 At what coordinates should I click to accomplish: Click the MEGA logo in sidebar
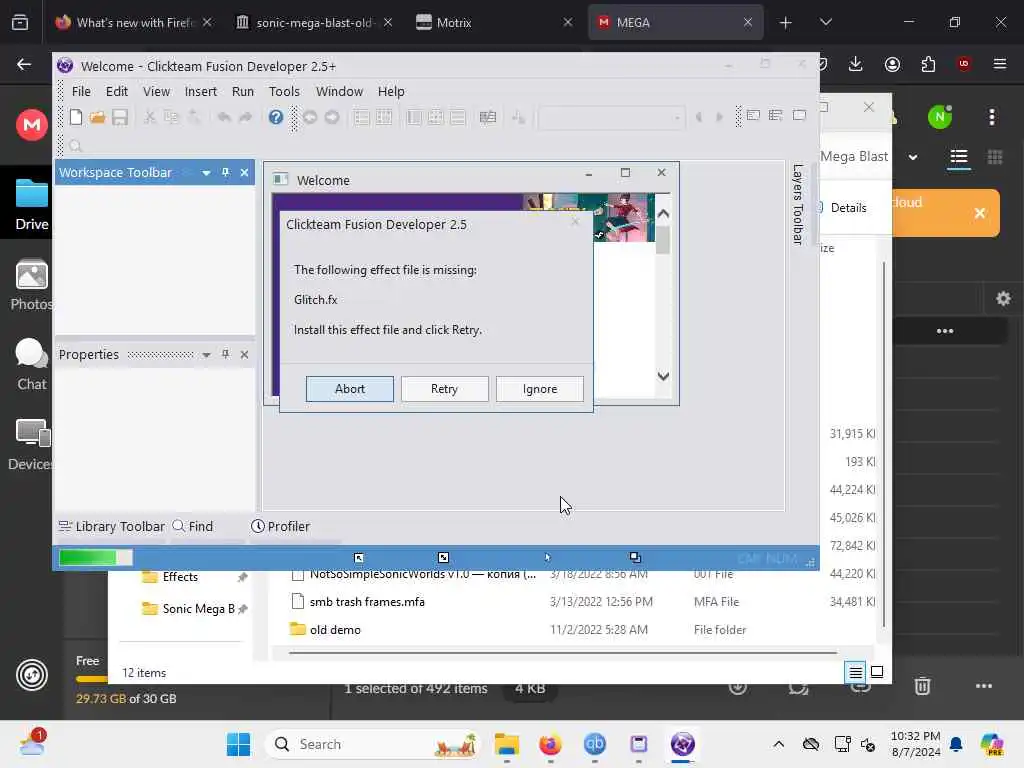coord(31,124)
